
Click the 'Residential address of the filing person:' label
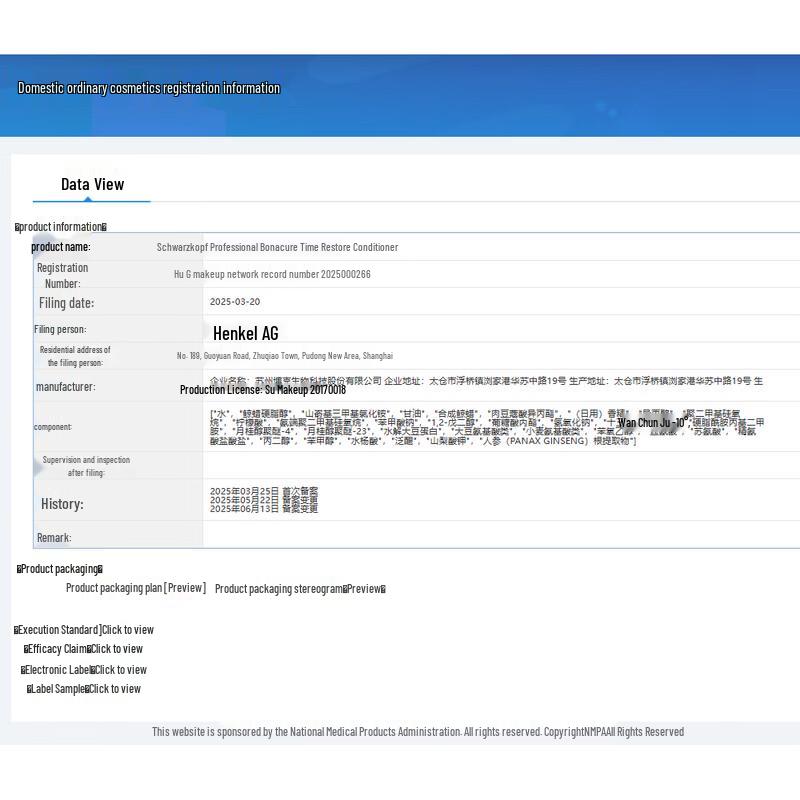coord(75,356)
